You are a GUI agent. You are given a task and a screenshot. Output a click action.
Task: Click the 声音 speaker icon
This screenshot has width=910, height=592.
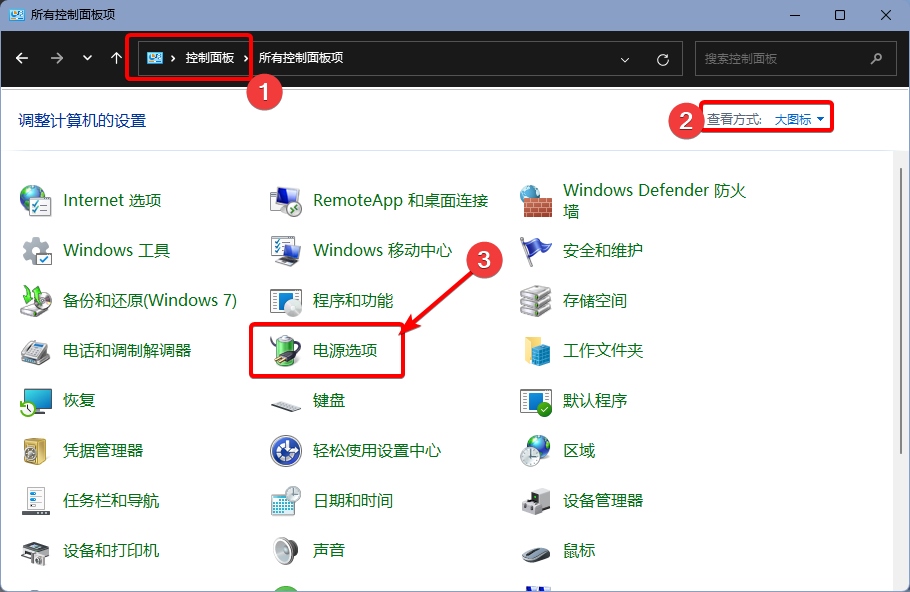coord(286,551)
